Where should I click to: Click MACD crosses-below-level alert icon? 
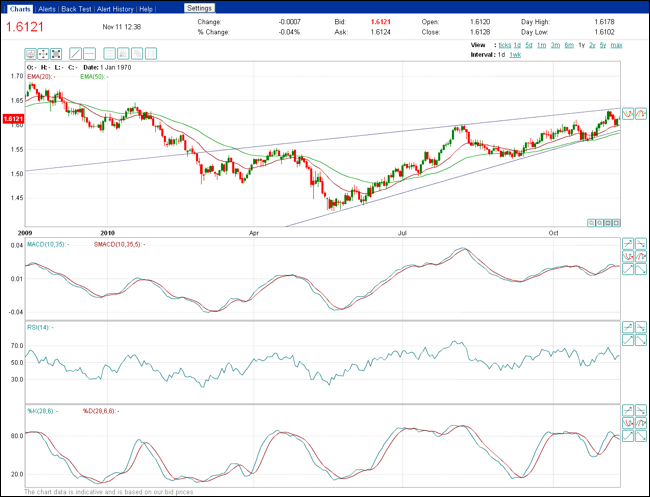[x=641, y=244]
